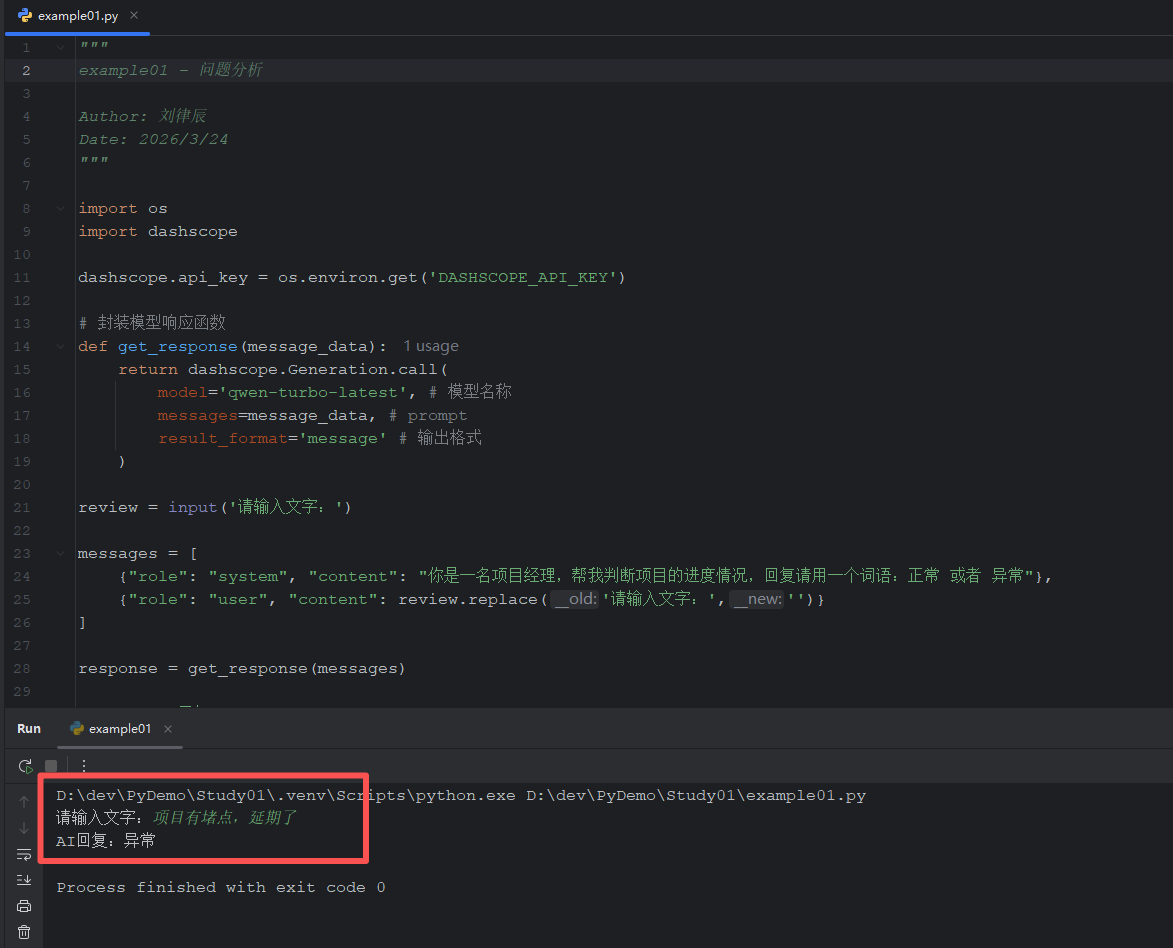Click the input('请输入文字：') call on line 21
1173x948 pixels.
pyautogui.click(x=260, y=507)
